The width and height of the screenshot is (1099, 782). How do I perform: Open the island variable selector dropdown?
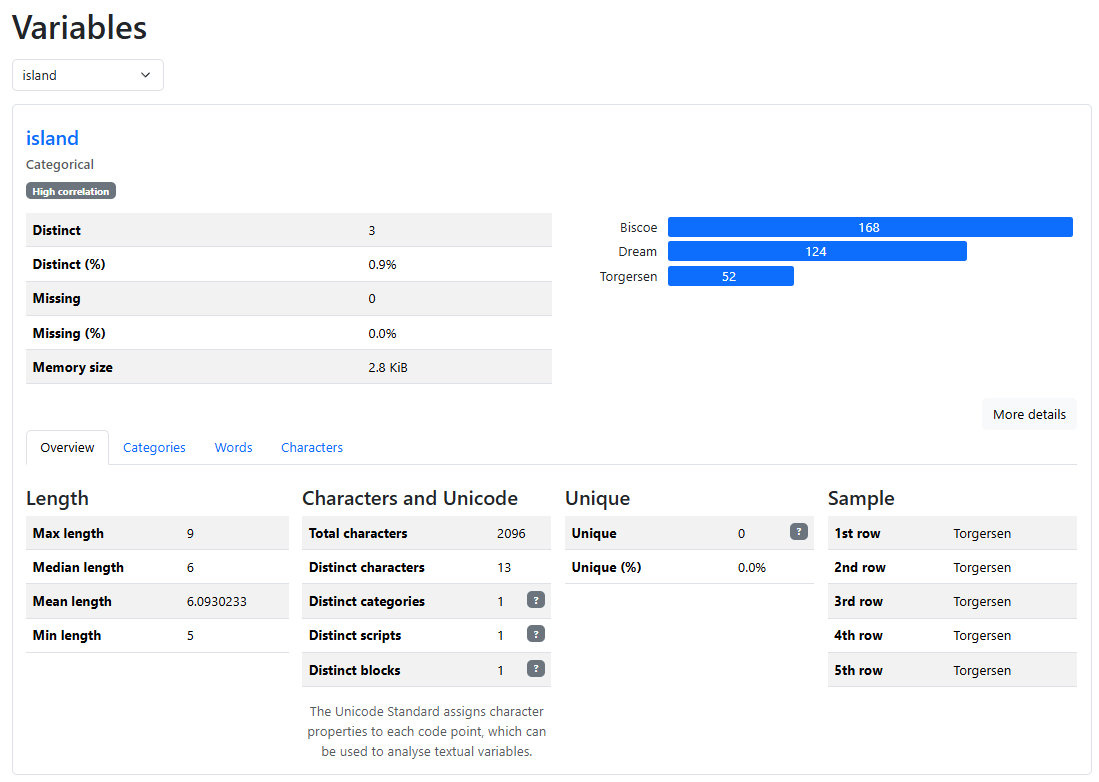(87, 75)
